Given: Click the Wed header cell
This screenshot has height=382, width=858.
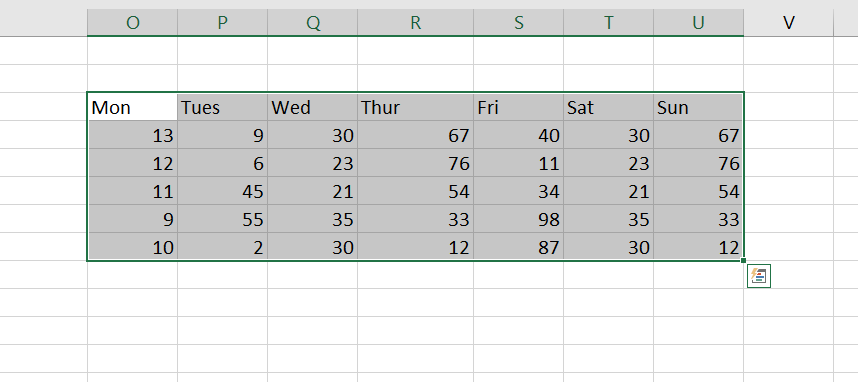Looking at the screenshot, I should [x=312, y=107].
